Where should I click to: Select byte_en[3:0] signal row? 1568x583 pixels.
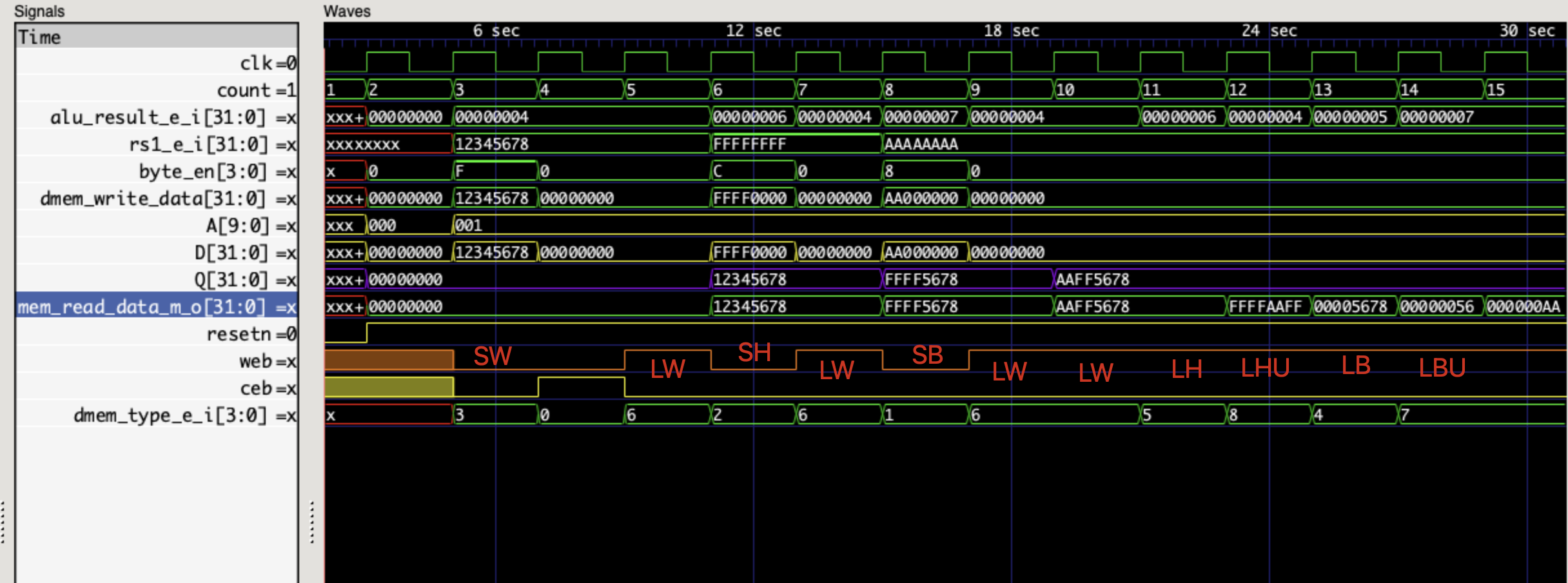(x=157, y=172)
